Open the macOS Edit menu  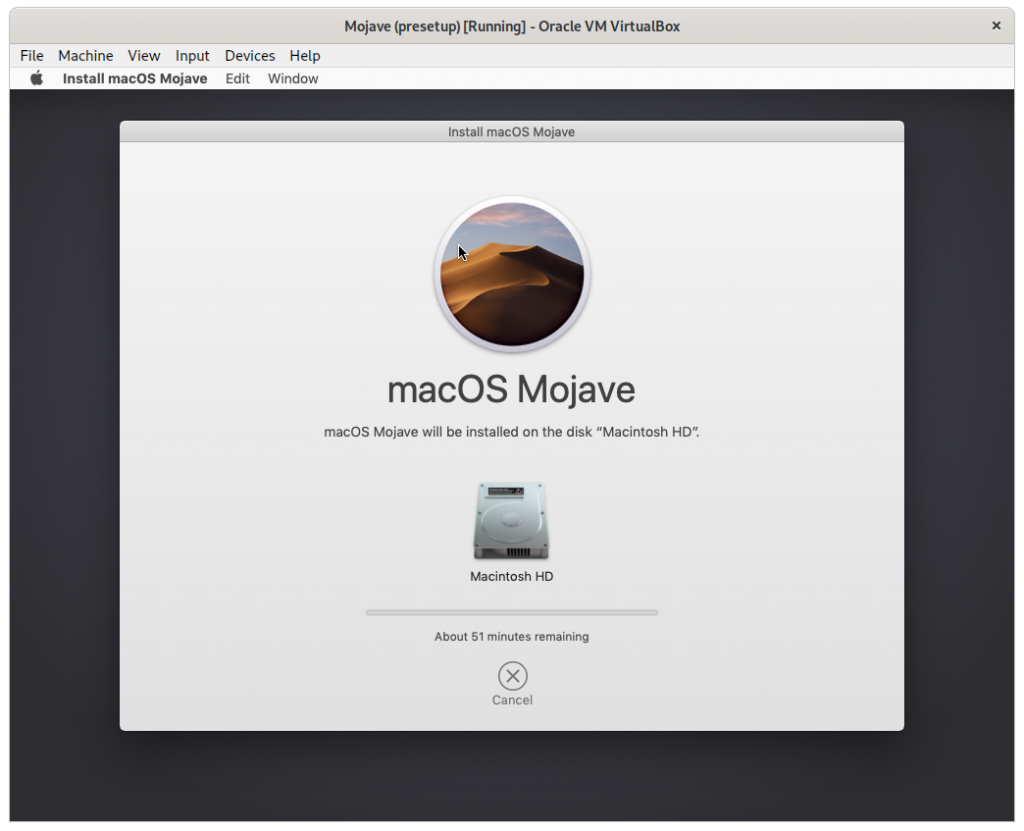click(x=238, y=79)
